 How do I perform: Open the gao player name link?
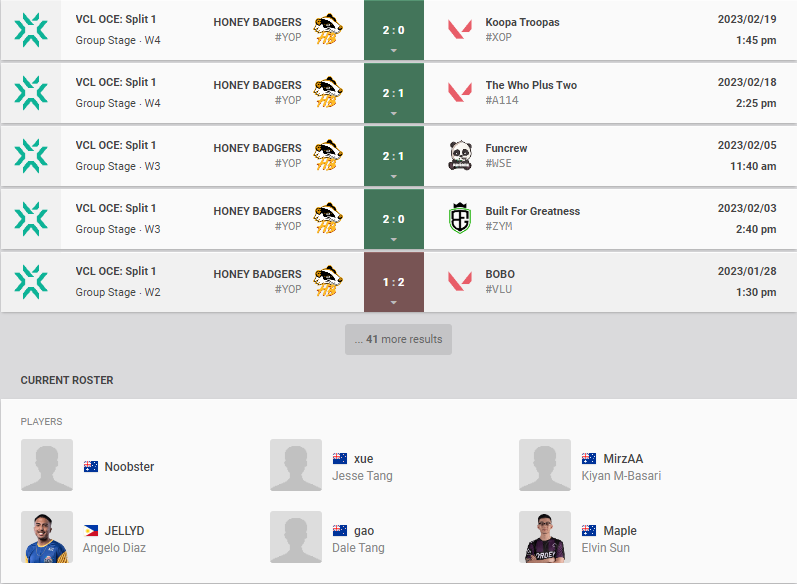pos(364,531)
